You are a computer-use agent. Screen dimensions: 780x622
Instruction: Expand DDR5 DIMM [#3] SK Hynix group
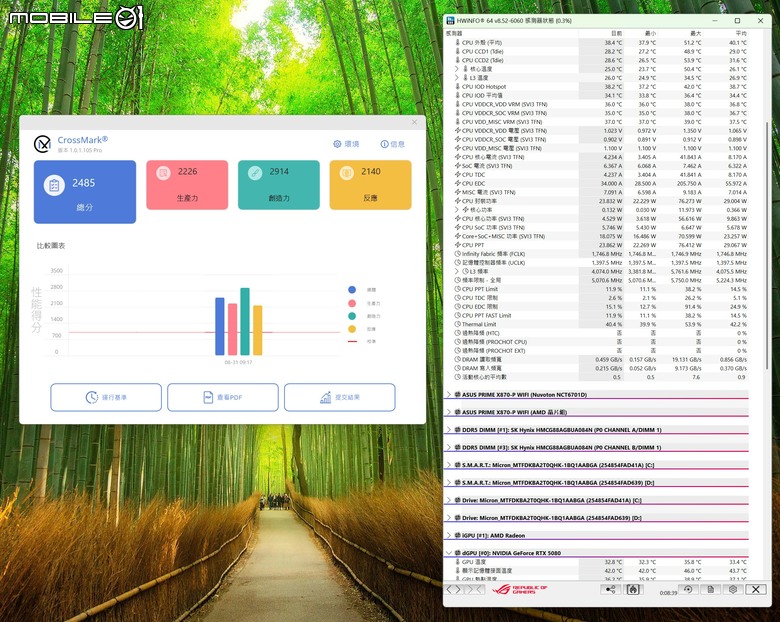449,447
